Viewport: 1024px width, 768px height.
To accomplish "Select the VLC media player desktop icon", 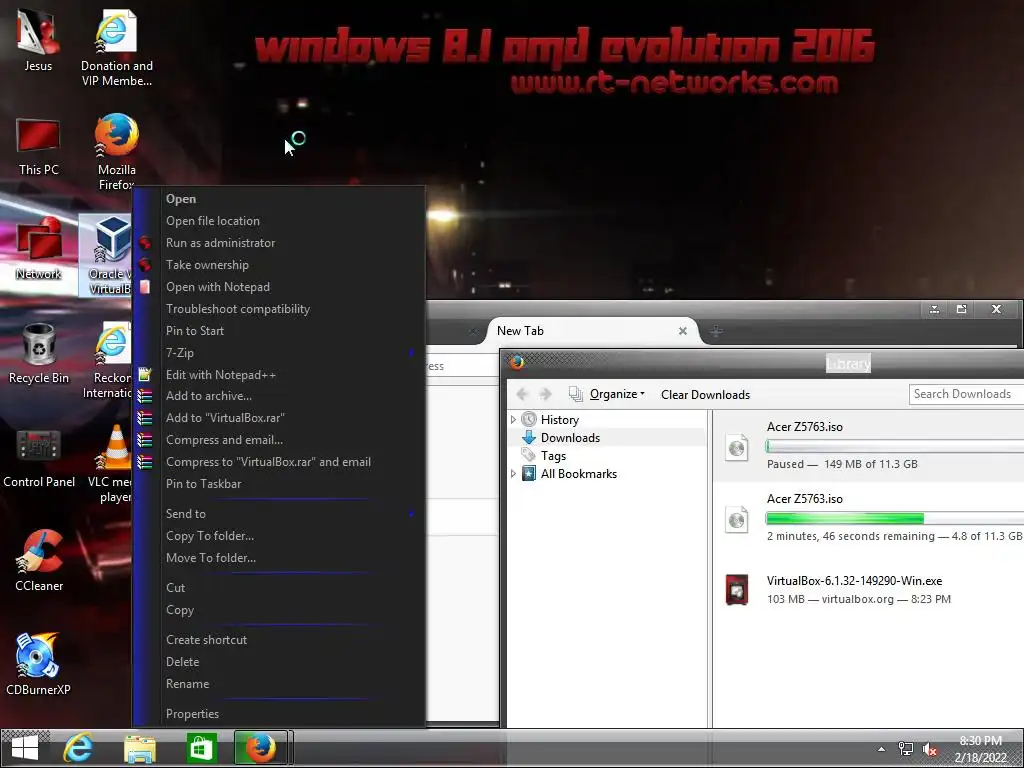I will click(112, 464).
